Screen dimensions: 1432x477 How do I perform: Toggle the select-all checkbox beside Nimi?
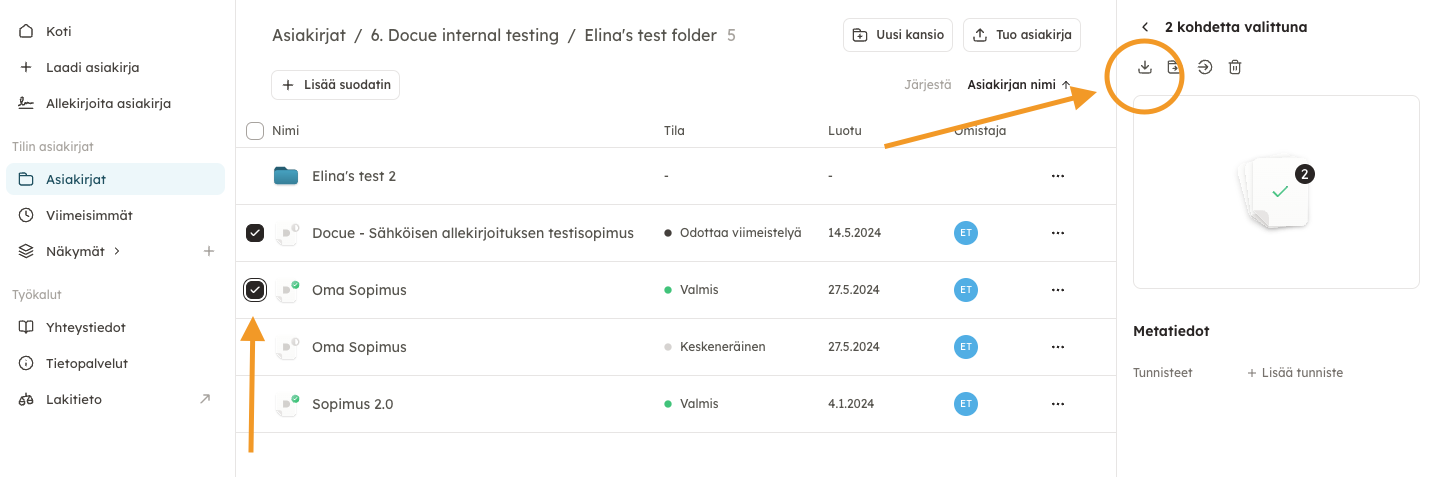[255, 131]
